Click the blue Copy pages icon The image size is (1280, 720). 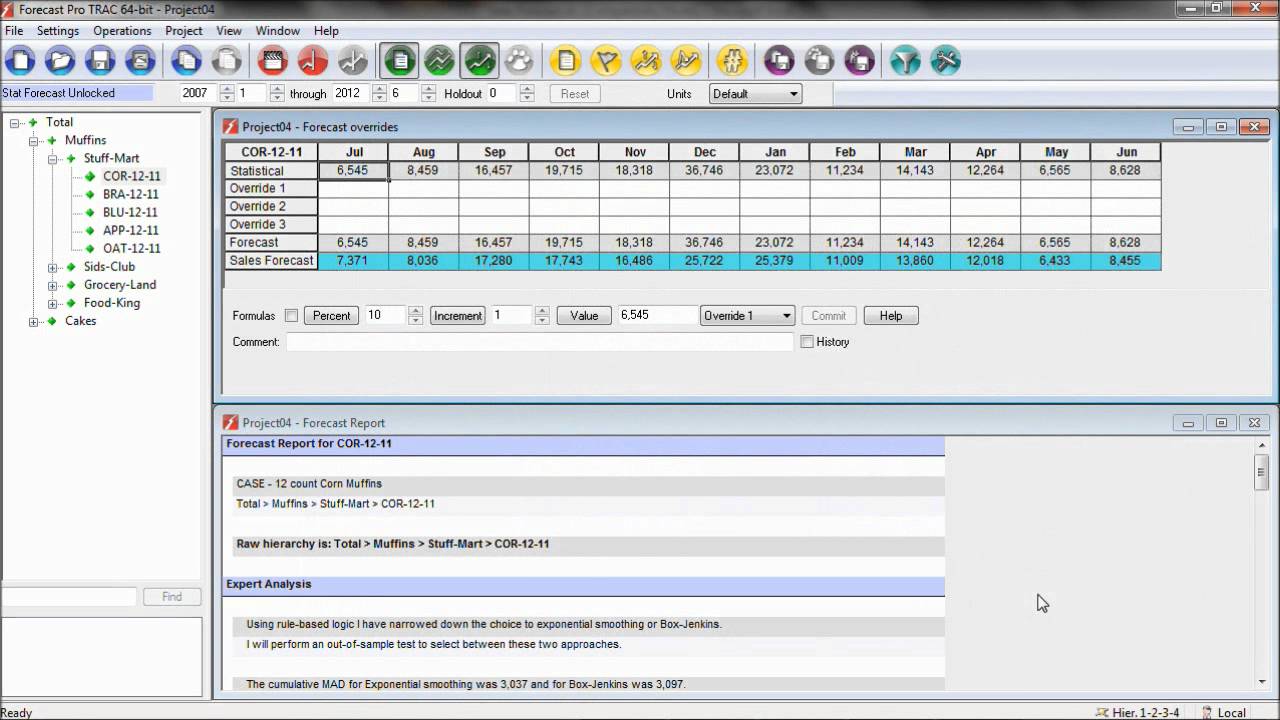point(187,61)
